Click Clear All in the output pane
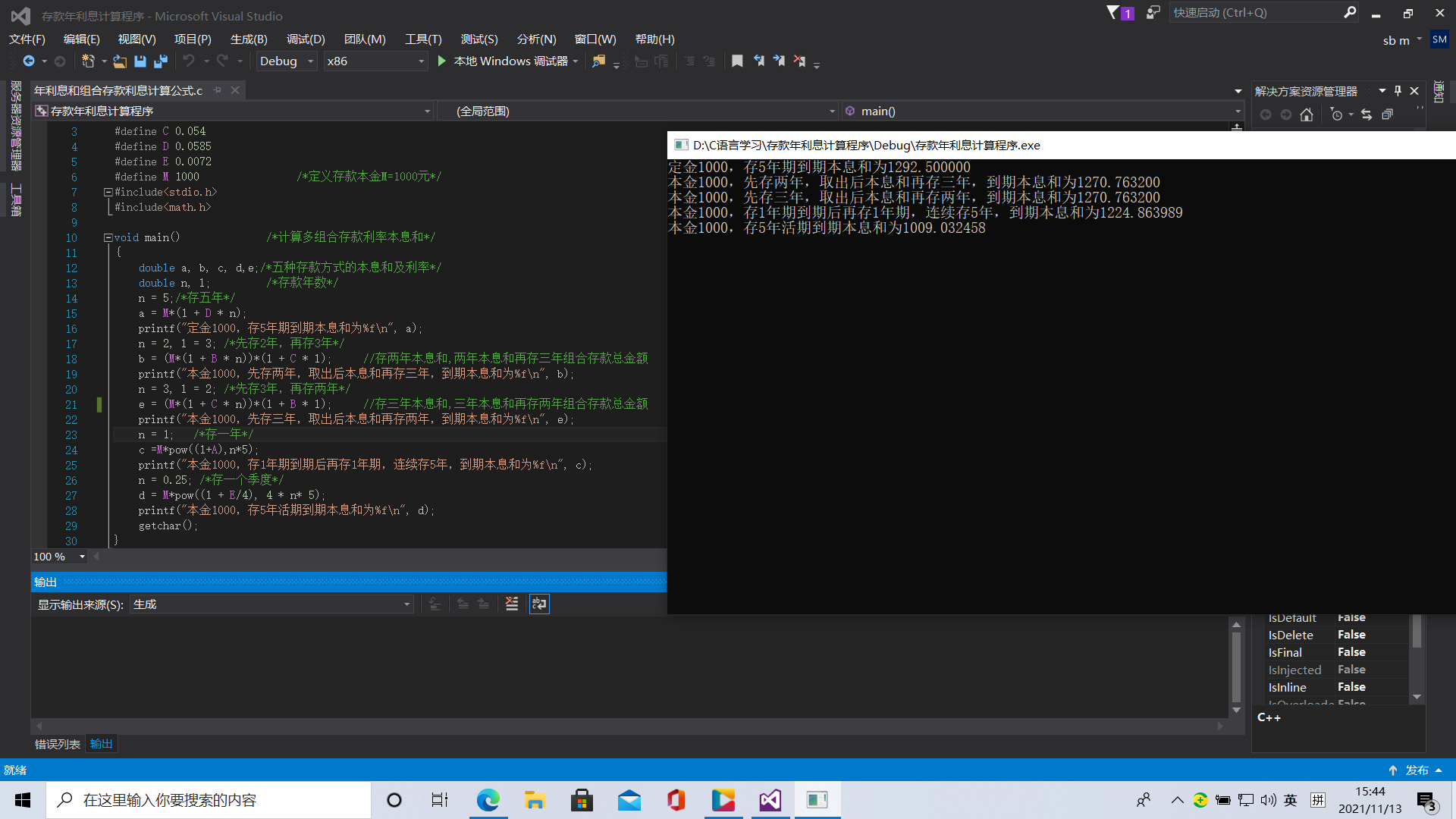This screenshot has height=819, width=1456. (x=512, y=604)
